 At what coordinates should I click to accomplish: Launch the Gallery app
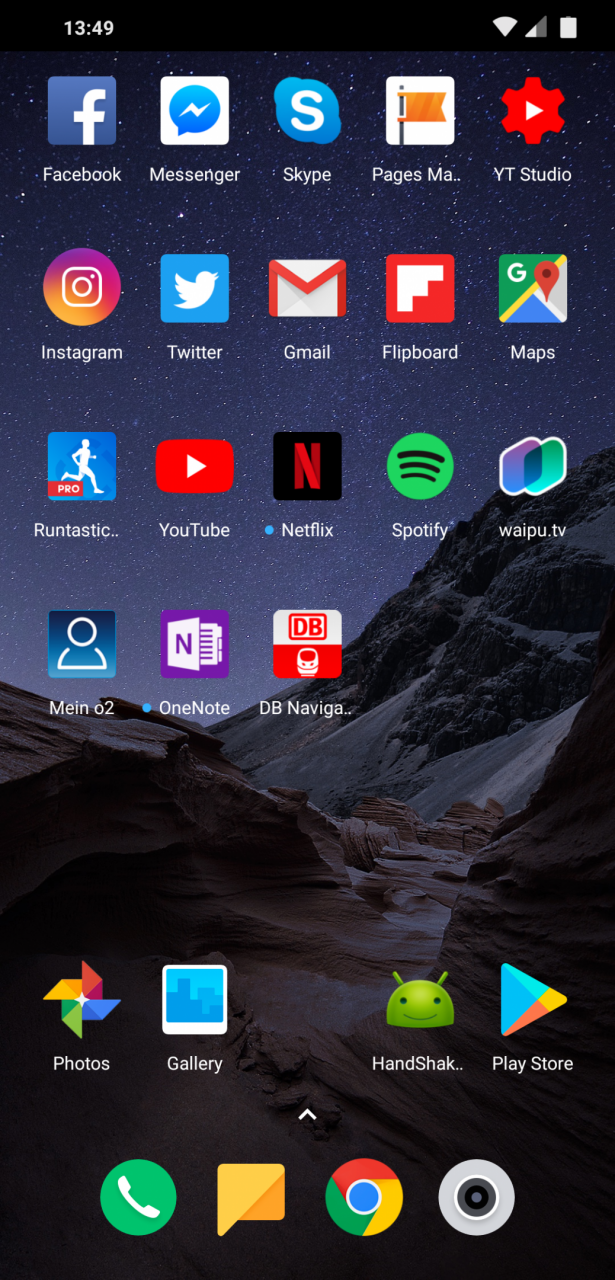coord(195,1000)
